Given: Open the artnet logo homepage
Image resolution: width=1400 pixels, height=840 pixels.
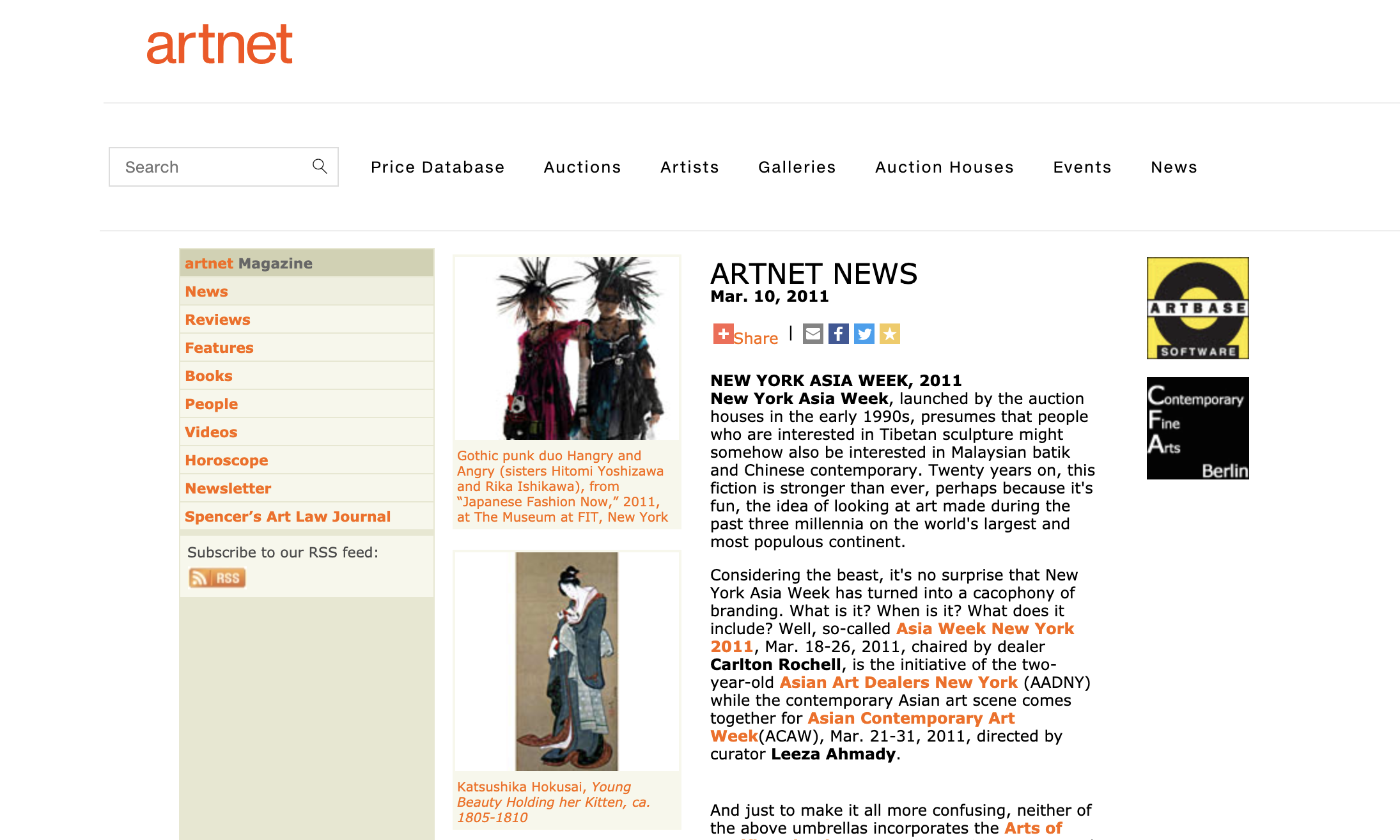Looking at the screenshot, I should pos(219,45).
